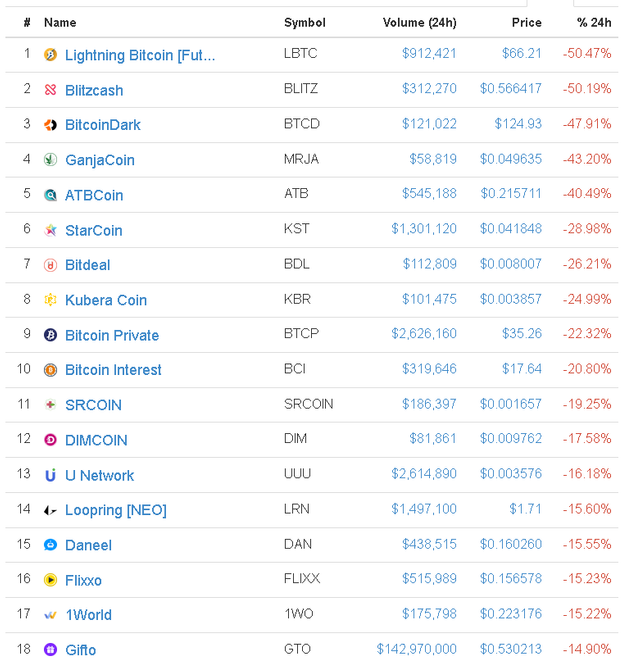The image size is (640, 664).
Task: Click the SRCOIN price $0.001657 link
Action: [x=510, y=404]
